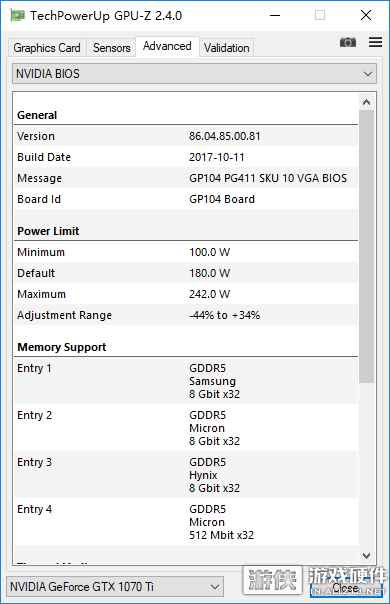Switch to the Graphics Card tab

pos(47,48)
